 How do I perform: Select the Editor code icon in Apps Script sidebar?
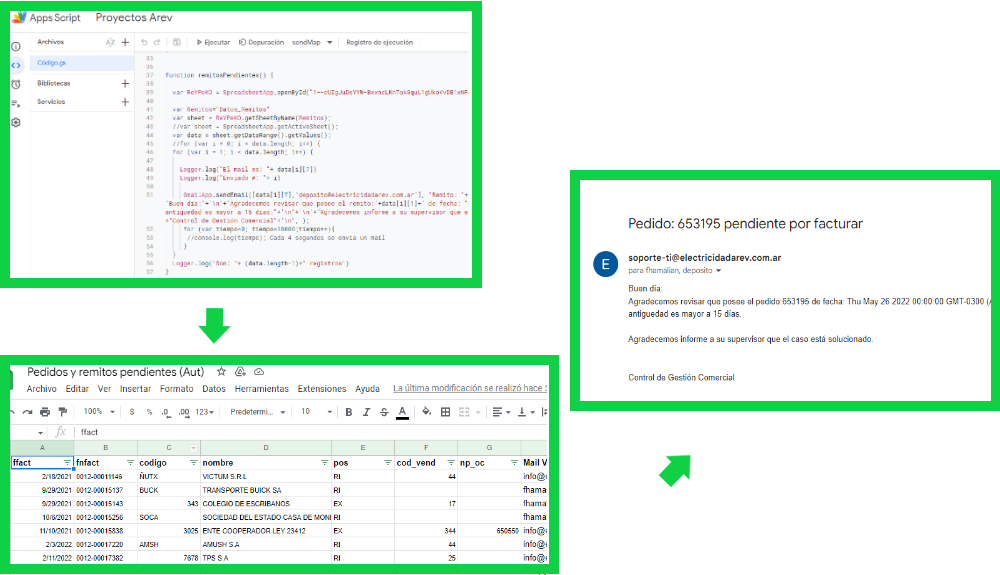[x=16, y=65]
